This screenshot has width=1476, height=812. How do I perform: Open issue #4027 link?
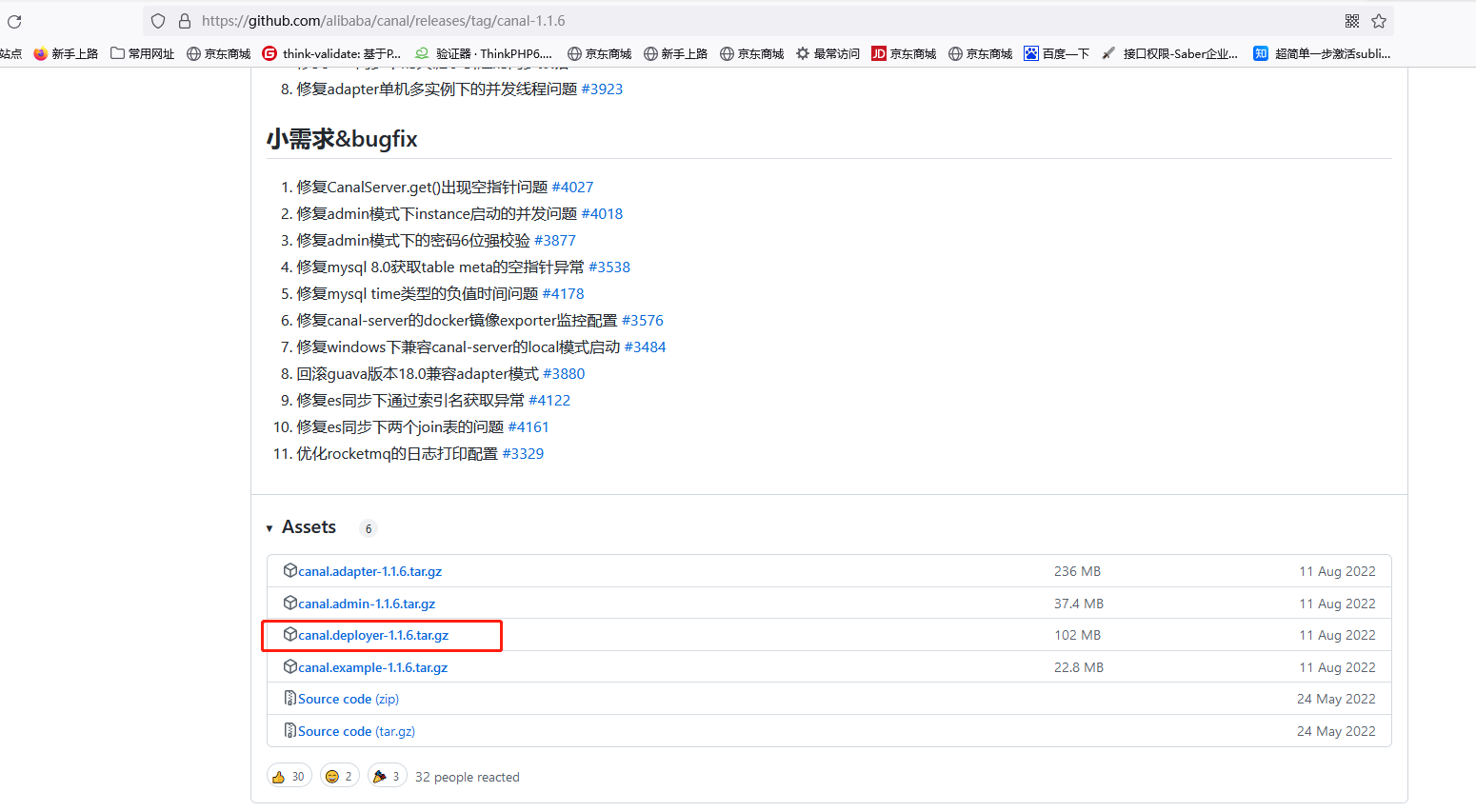point(572,187)
